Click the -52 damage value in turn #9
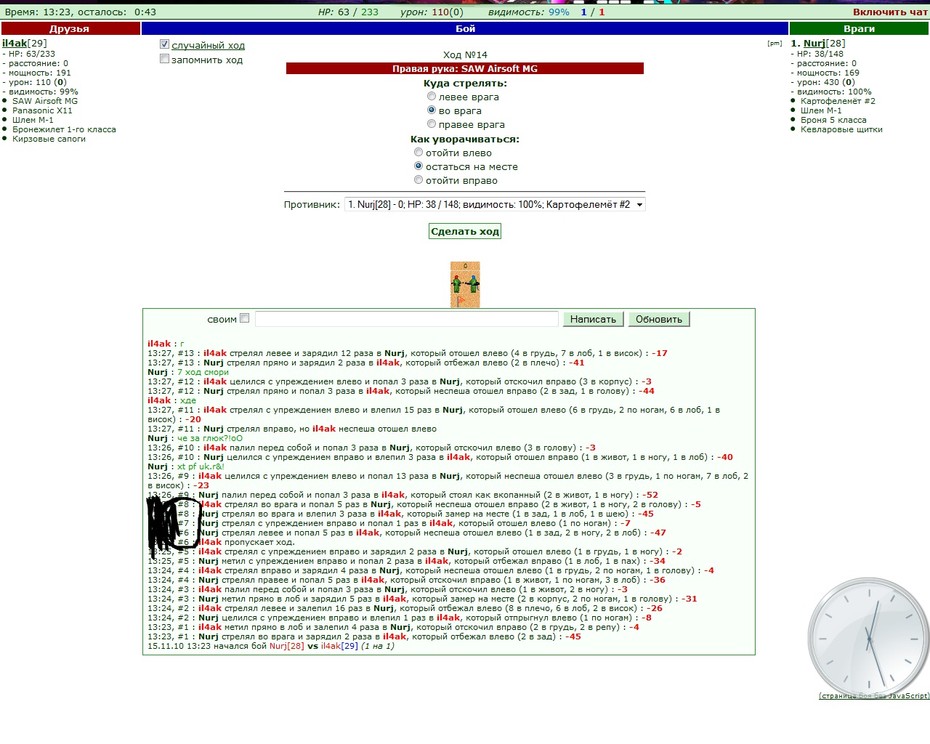The height and width of the screenshot is (744, 930). (x=648, y=495)
